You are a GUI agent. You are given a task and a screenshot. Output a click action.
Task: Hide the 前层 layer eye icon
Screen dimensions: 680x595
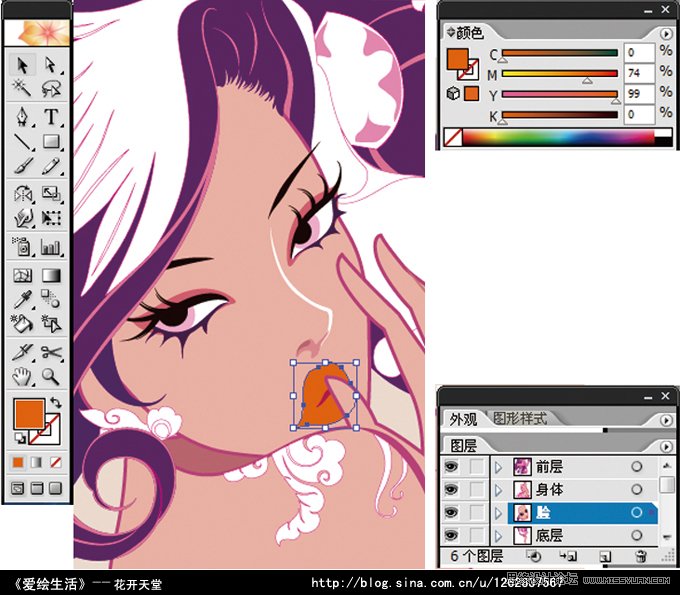(x=451, y=467)
